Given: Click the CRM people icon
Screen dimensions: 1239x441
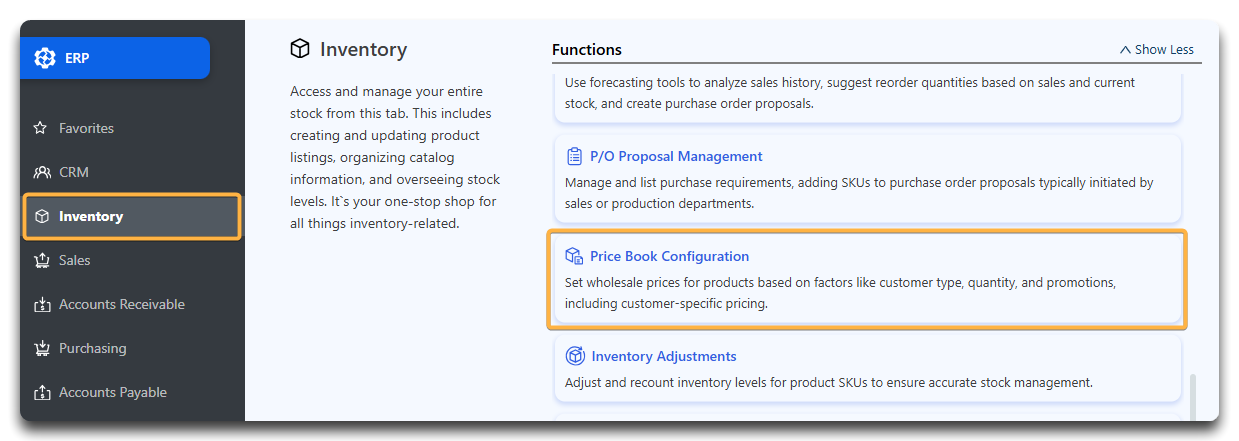Looking at the screenshot, I should click(41, 172).
